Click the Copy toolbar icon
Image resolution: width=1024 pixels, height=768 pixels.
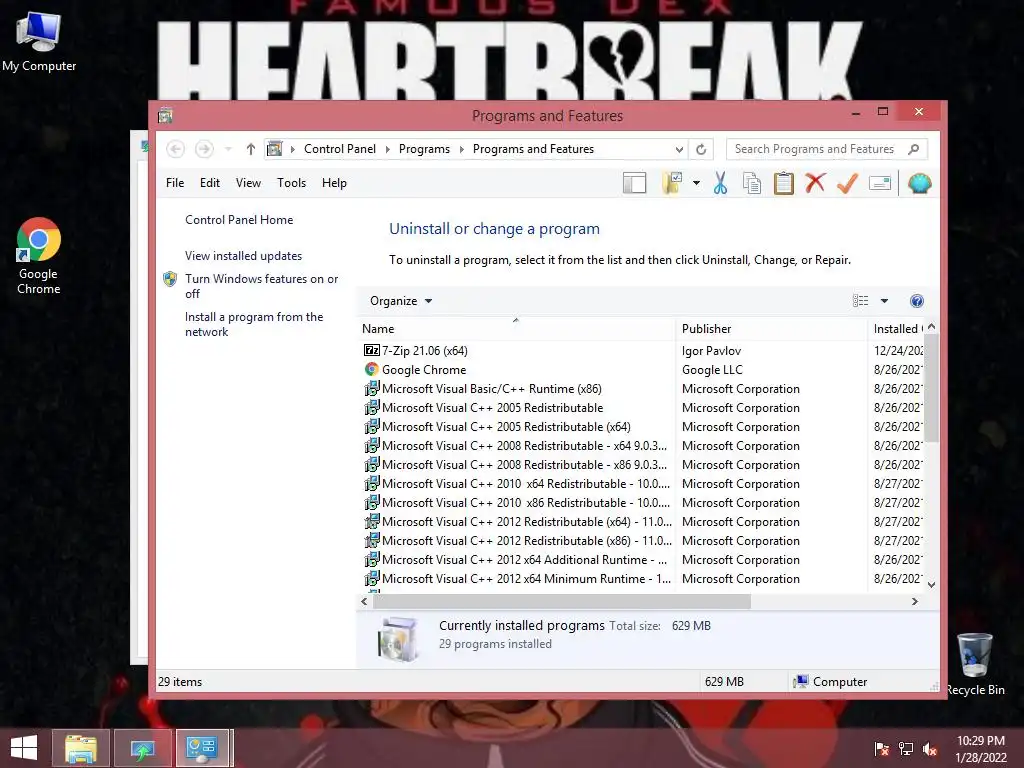[x=752, y=184]
